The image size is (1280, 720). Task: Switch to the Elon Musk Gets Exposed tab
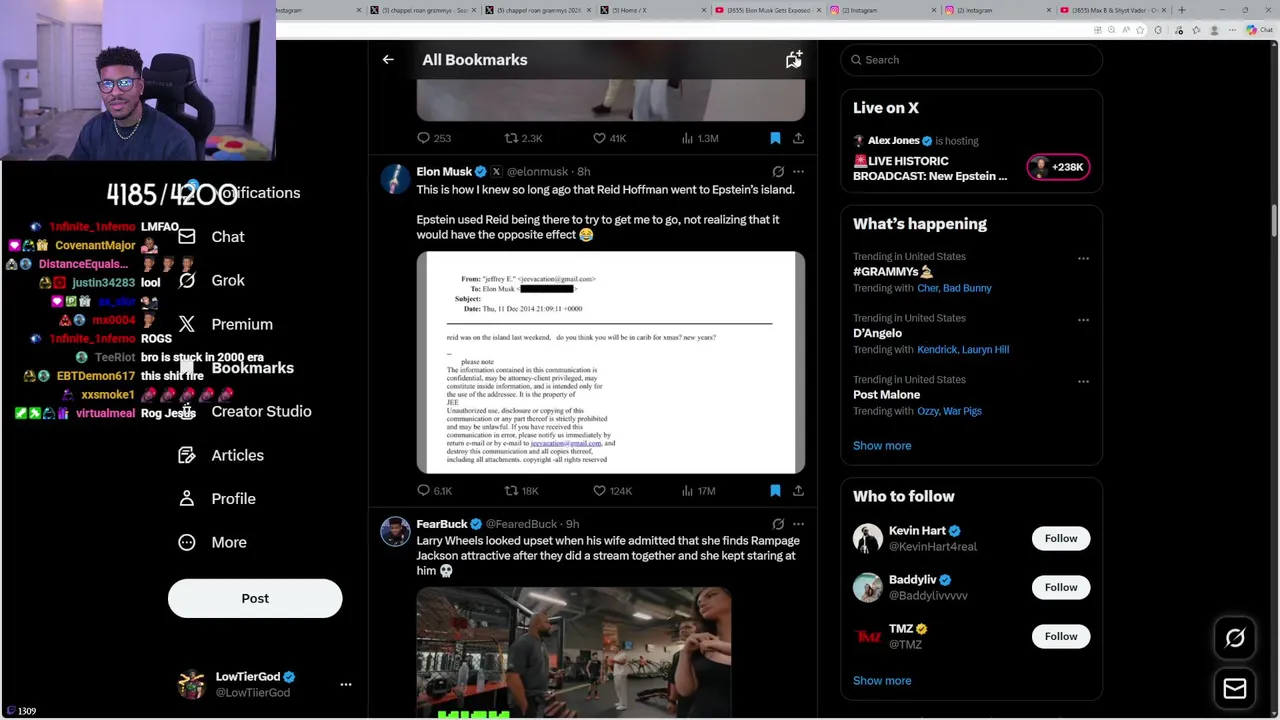(x=766, y=10)
